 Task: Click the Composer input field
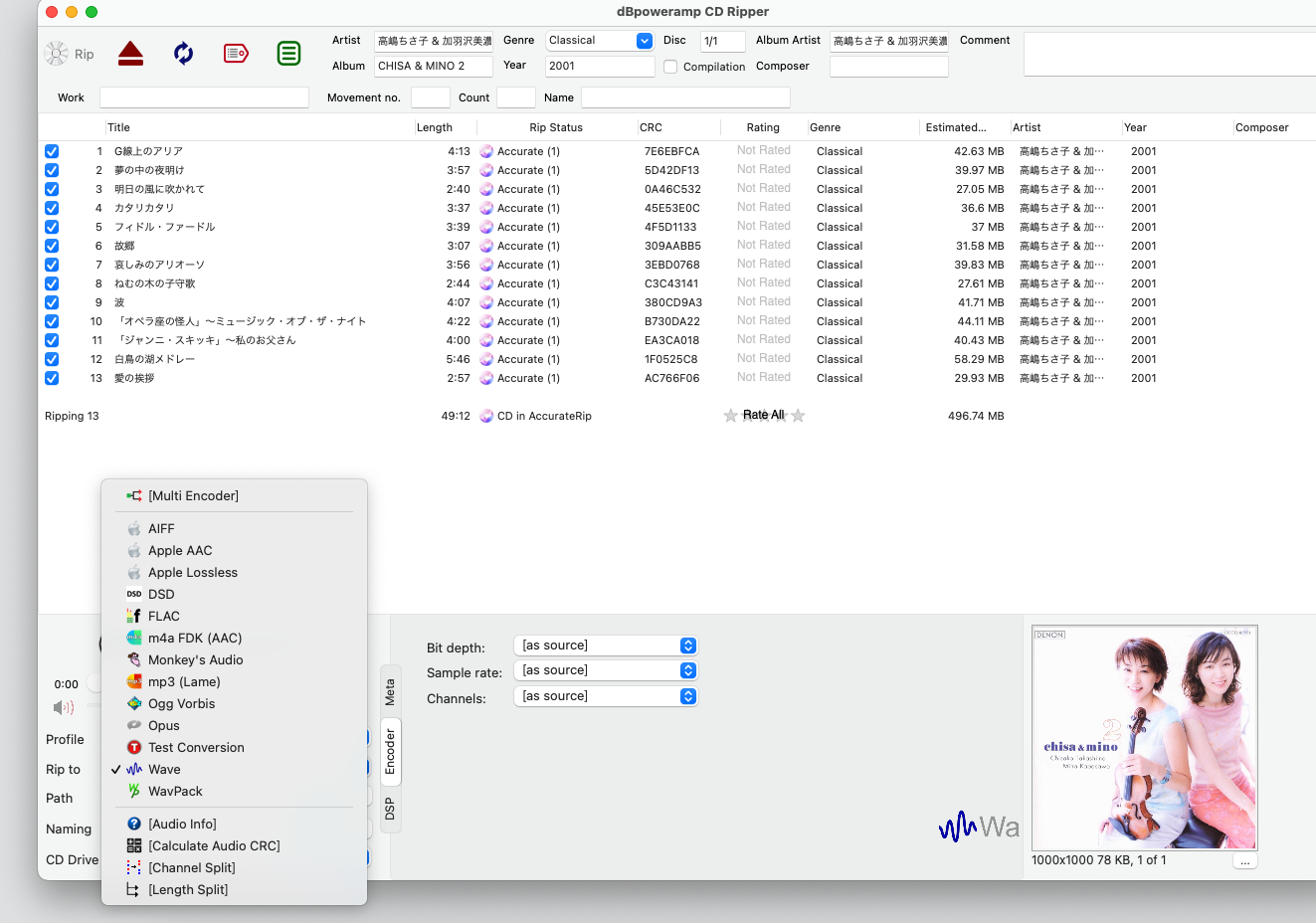(889, 66)
